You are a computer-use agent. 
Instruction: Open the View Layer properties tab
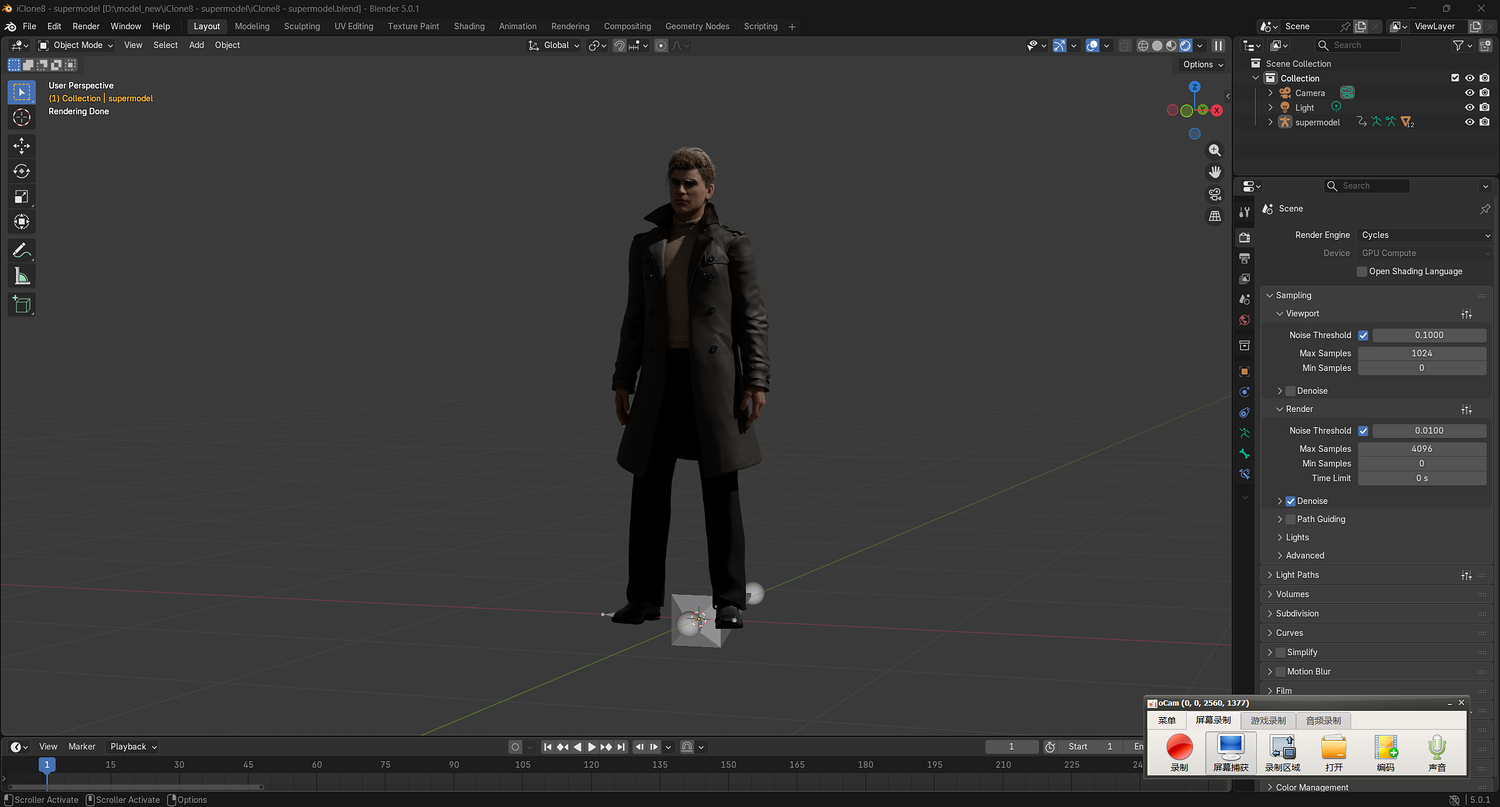1245,278
